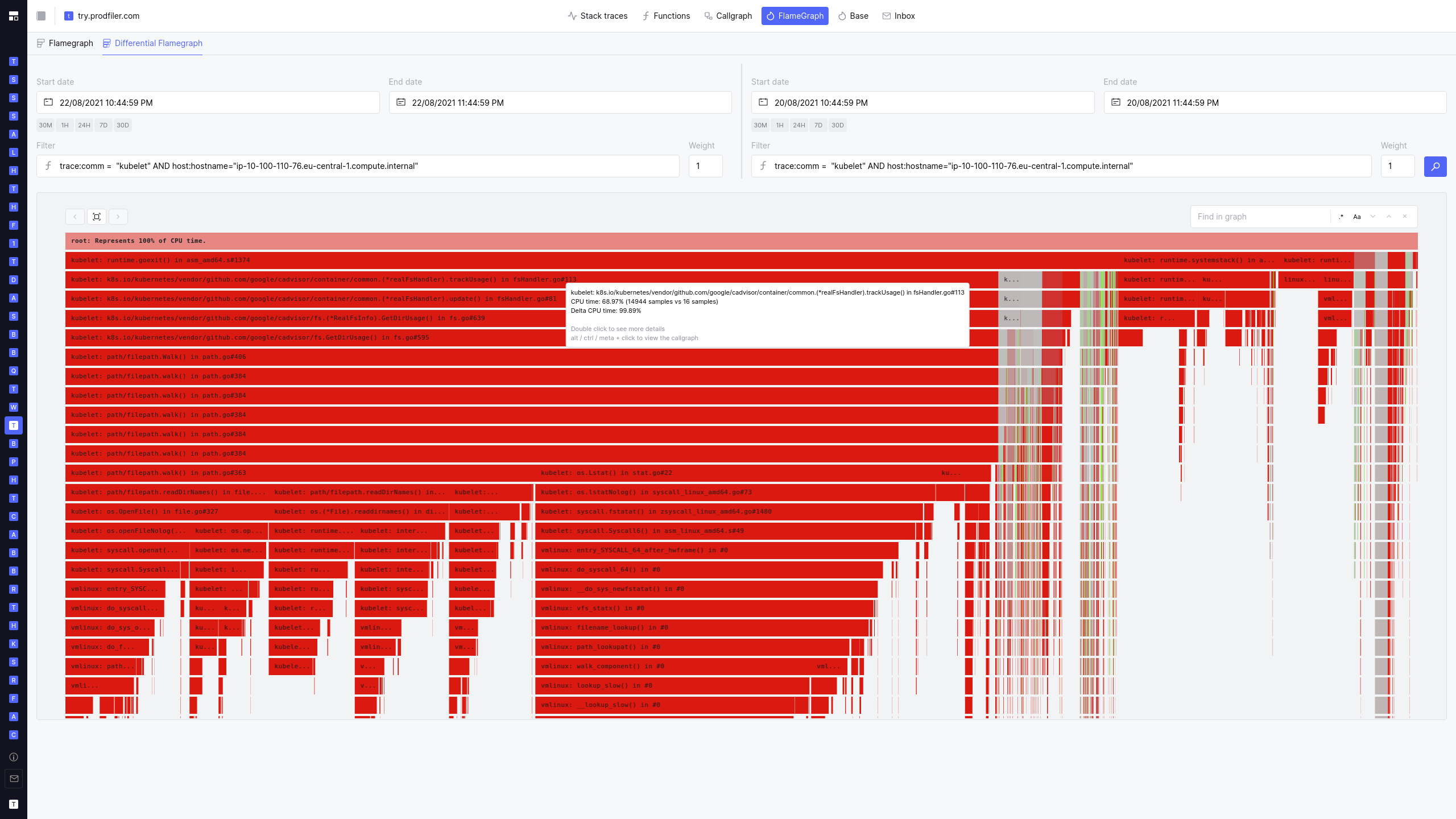The image size is (1456, 819).
Task: Open the L project in the sidebar
Action: pos(14,152)
